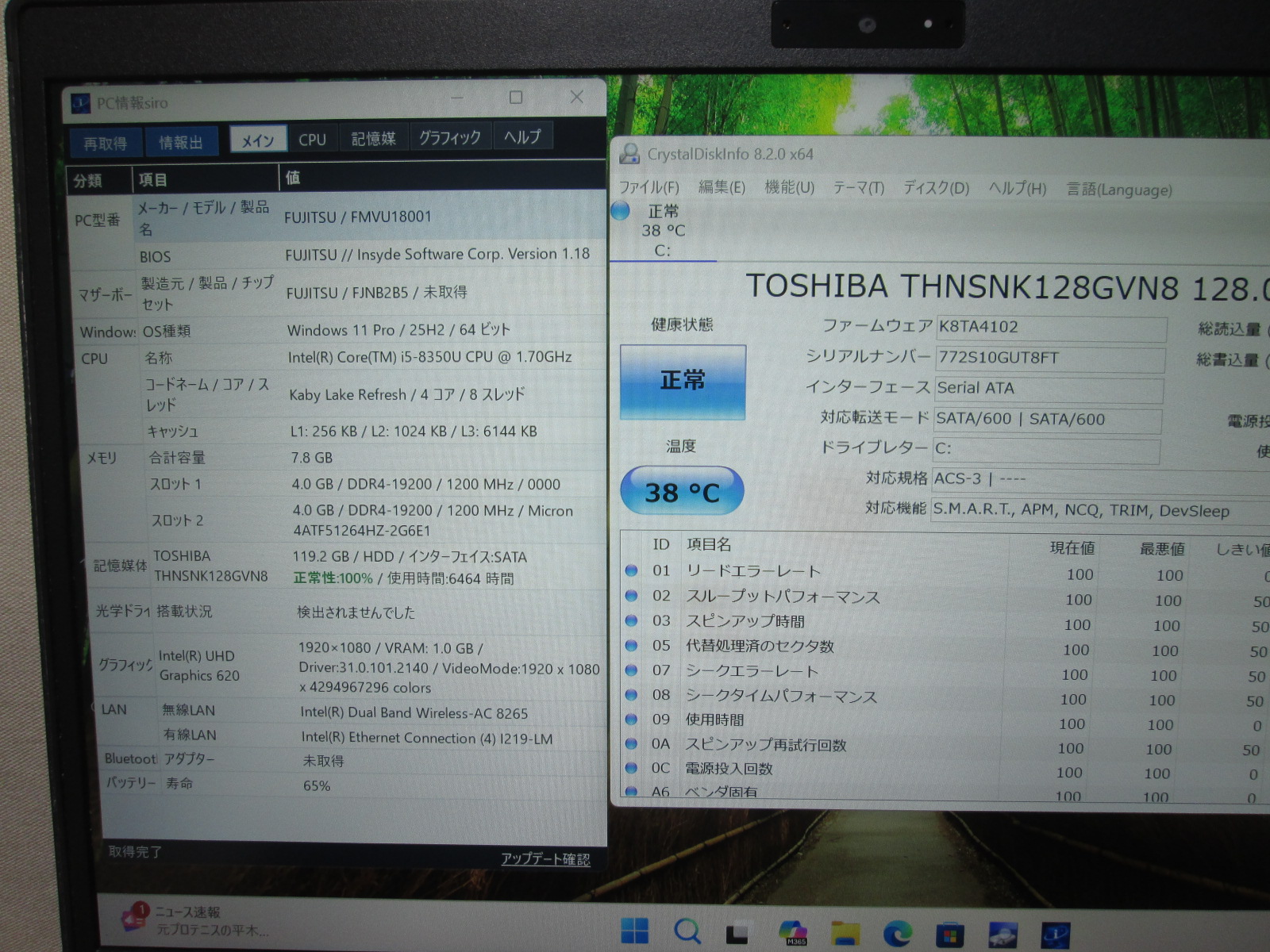Open Task View on the taskbar

coord(739,933)
